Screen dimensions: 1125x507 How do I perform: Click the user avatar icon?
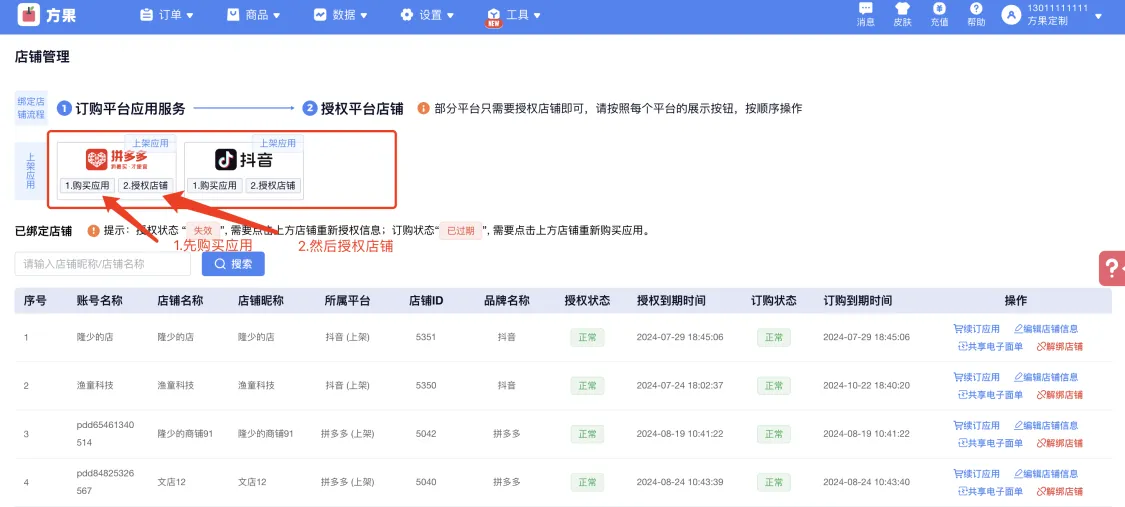(1012, 15)
